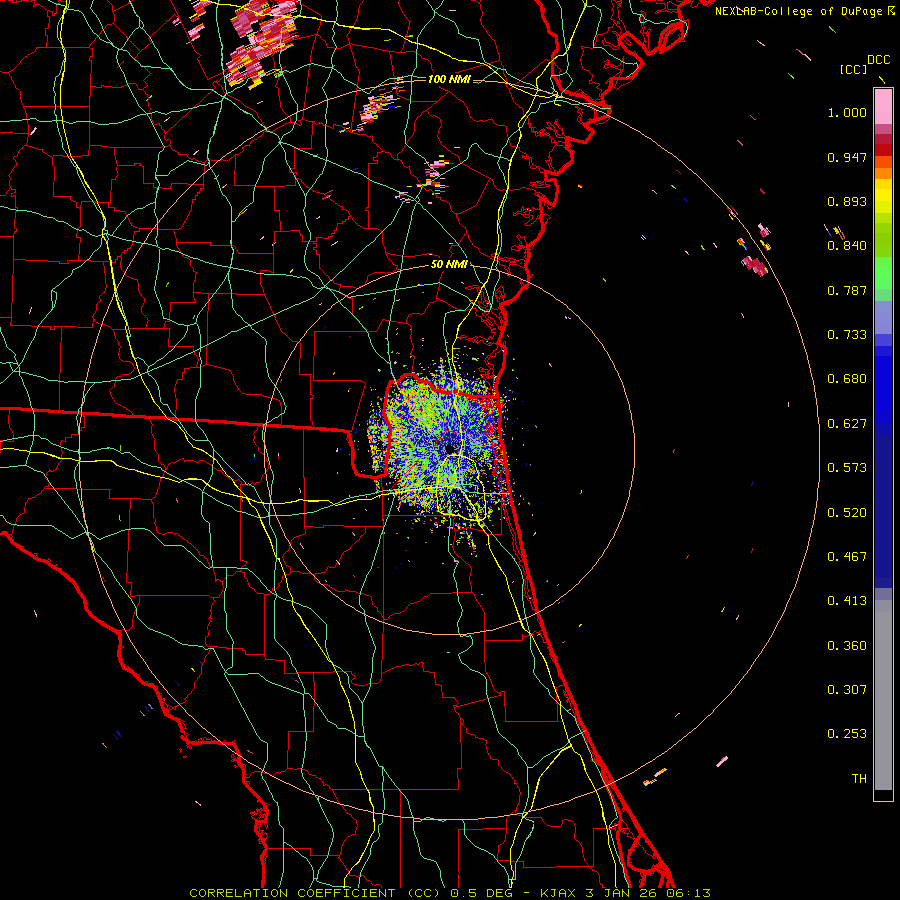Click the Correlation Coefficient caption at bottom
Image resolution: width=900 pixels, height=900 pixels.
tap(450, 893)
